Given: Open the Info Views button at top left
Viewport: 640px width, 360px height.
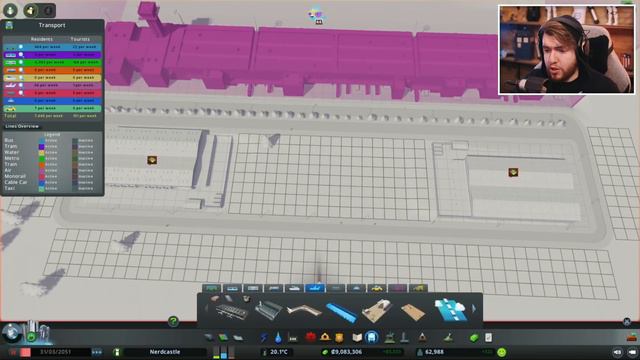Looking at the screenshot, I should (x=10, y=10).
